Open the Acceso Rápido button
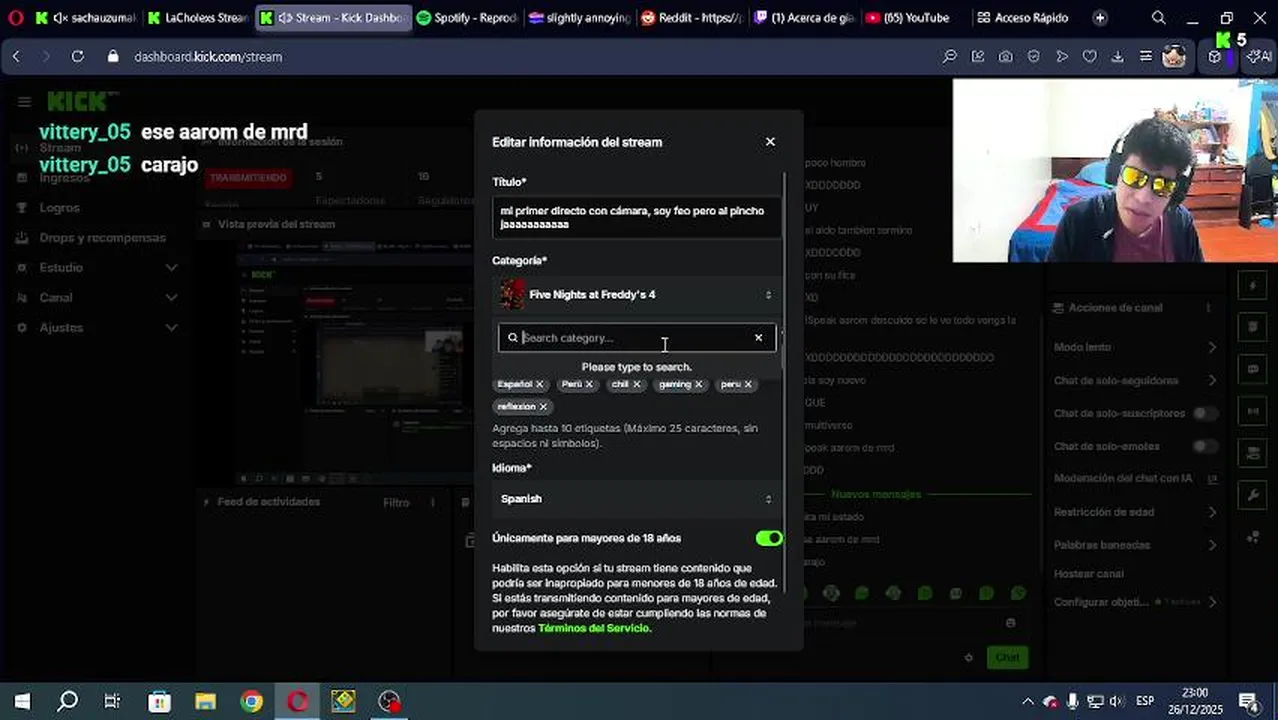 (x=1023, y=17)
